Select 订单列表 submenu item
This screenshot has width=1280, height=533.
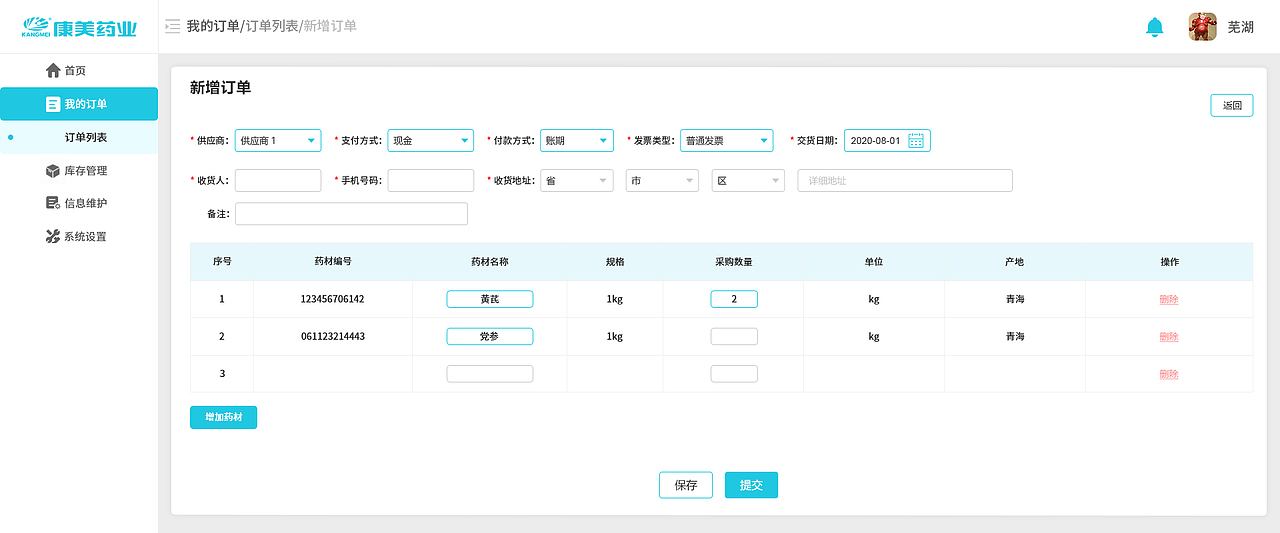click(86, 138)
